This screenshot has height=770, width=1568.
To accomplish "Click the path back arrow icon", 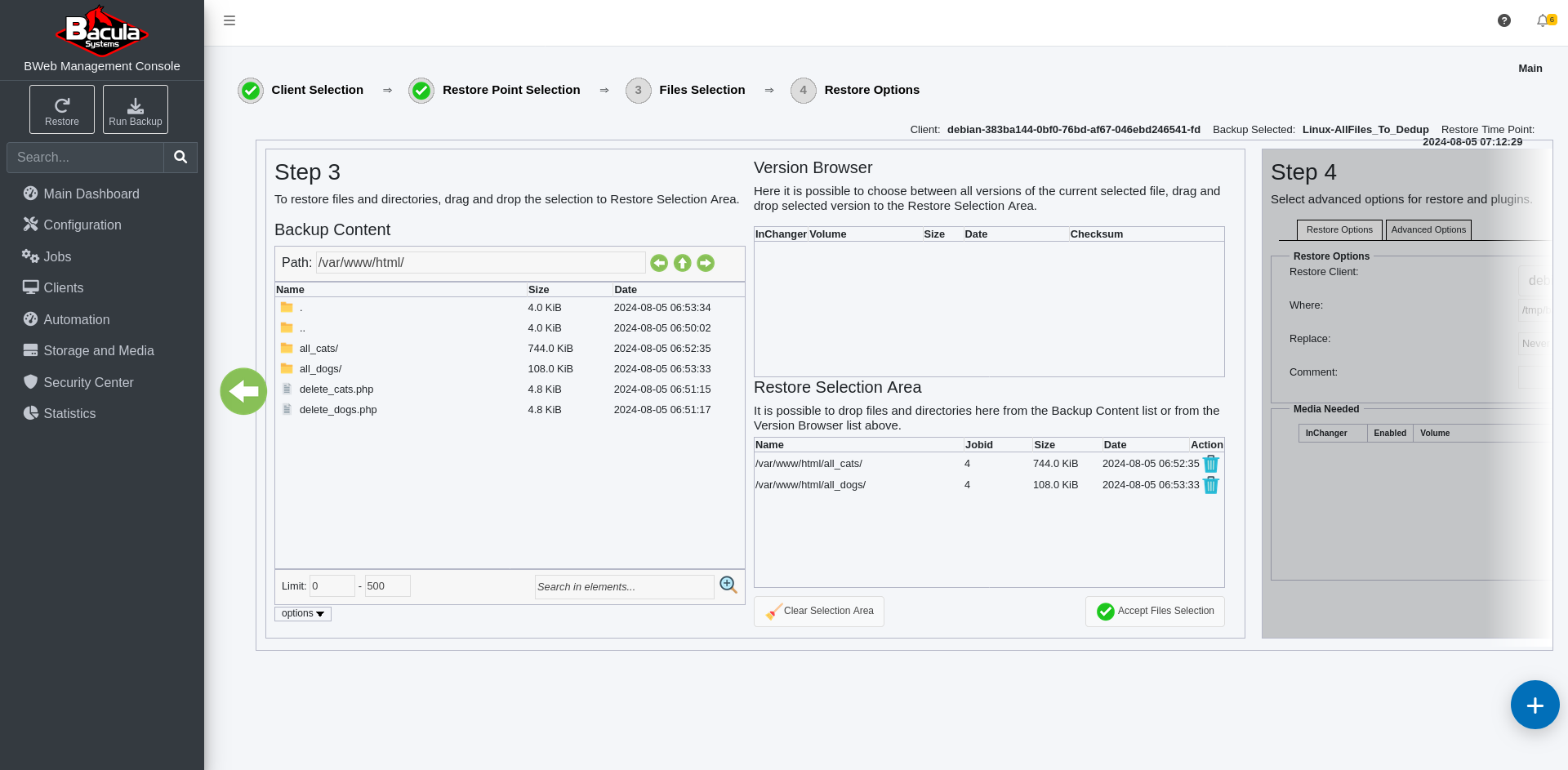I will pyautogui.click(x=659, y=263).
